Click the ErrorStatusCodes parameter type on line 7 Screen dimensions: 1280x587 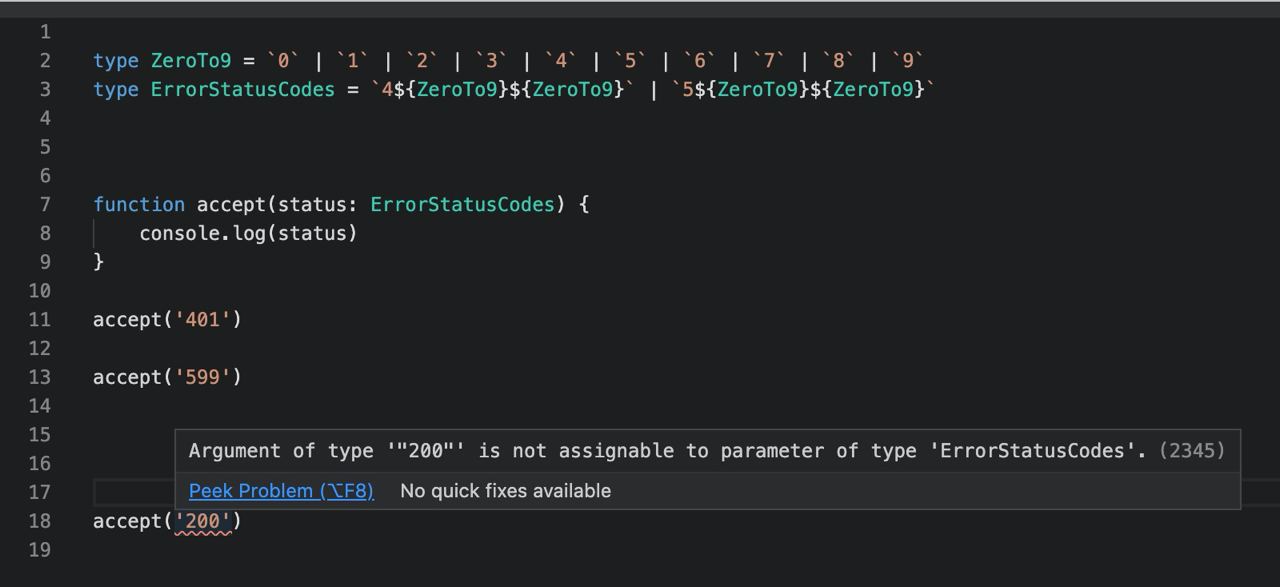coord(462,205)
